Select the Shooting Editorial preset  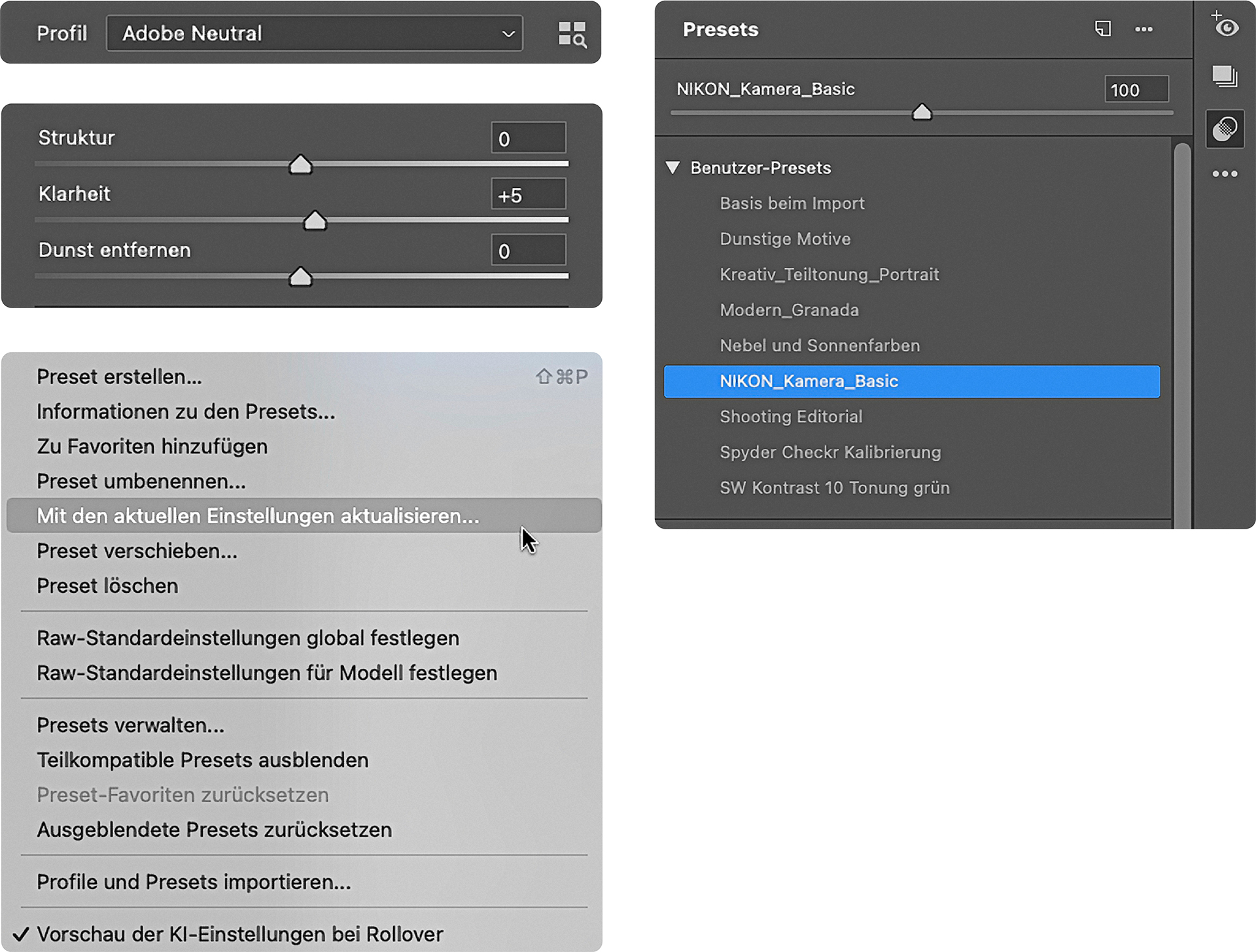[791, 417]
